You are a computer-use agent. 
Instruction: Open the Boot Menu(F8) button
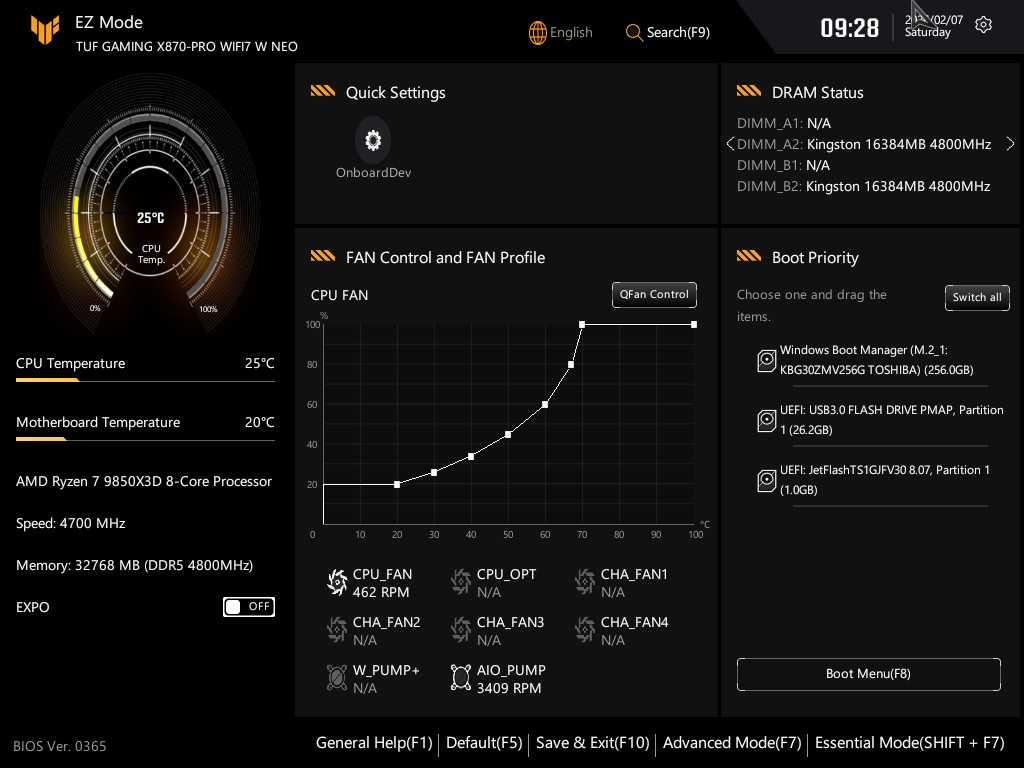point(868,674)
